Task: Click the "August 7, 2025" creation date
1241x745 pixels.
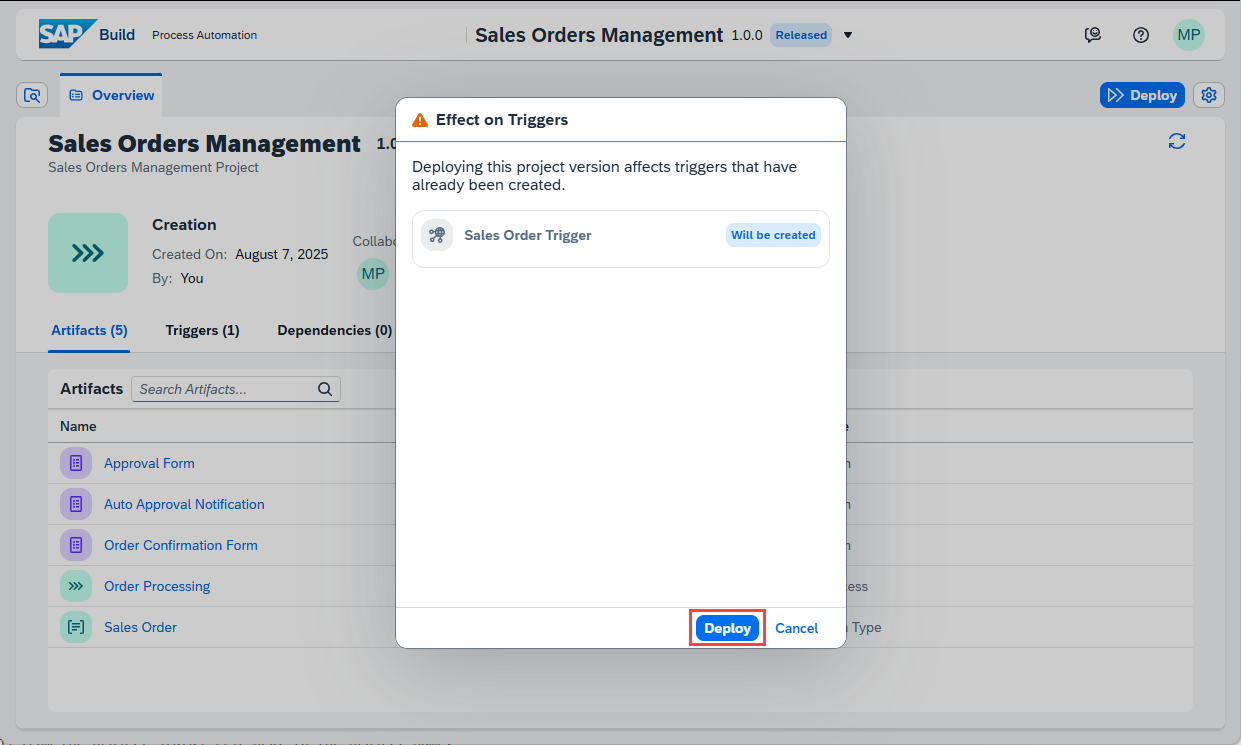Action: pyautogui.click(x=282, y=254)
